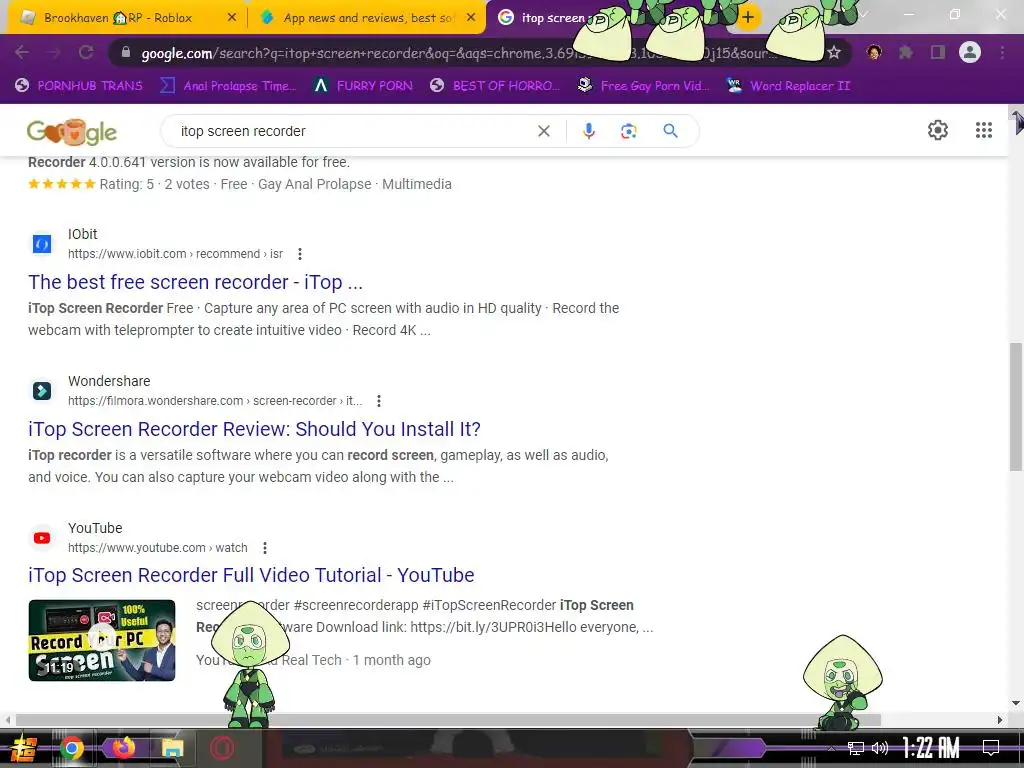Viewport: 1024px width, 768px height.
Task: Submit search with the magnifier icon
Action: pyautogui.click(x=670, y=131)
